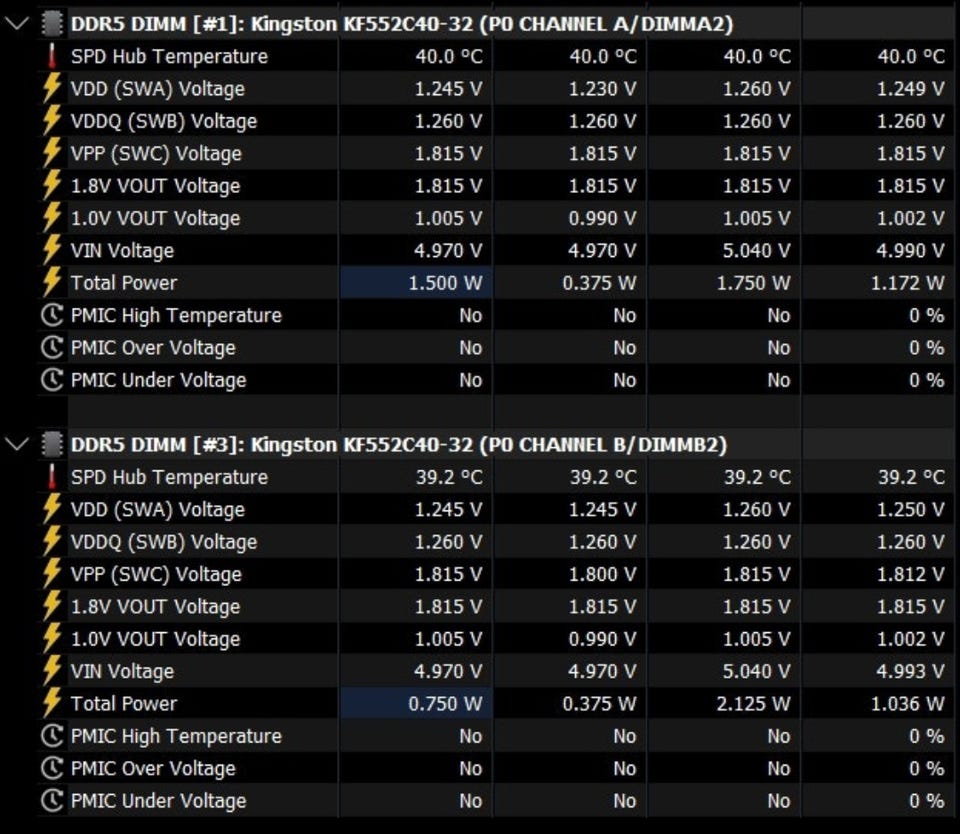960x834 pixels.
Task: Click the lightning icon beside DIMM #3 1.0V VOUT Voltage
Action: pyautogui.click(x=52, y=639)
